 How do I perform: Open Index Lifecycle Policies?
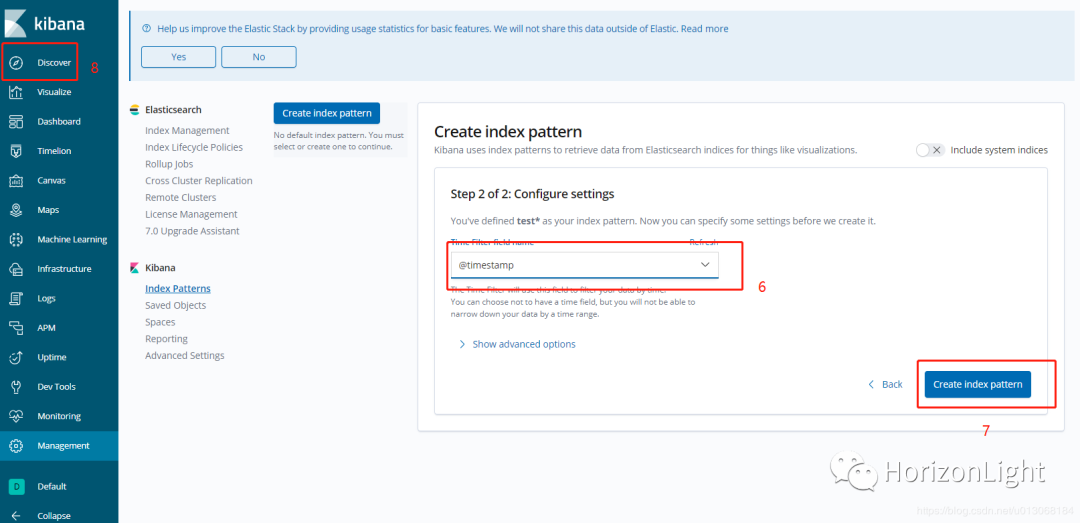[194, 147]
